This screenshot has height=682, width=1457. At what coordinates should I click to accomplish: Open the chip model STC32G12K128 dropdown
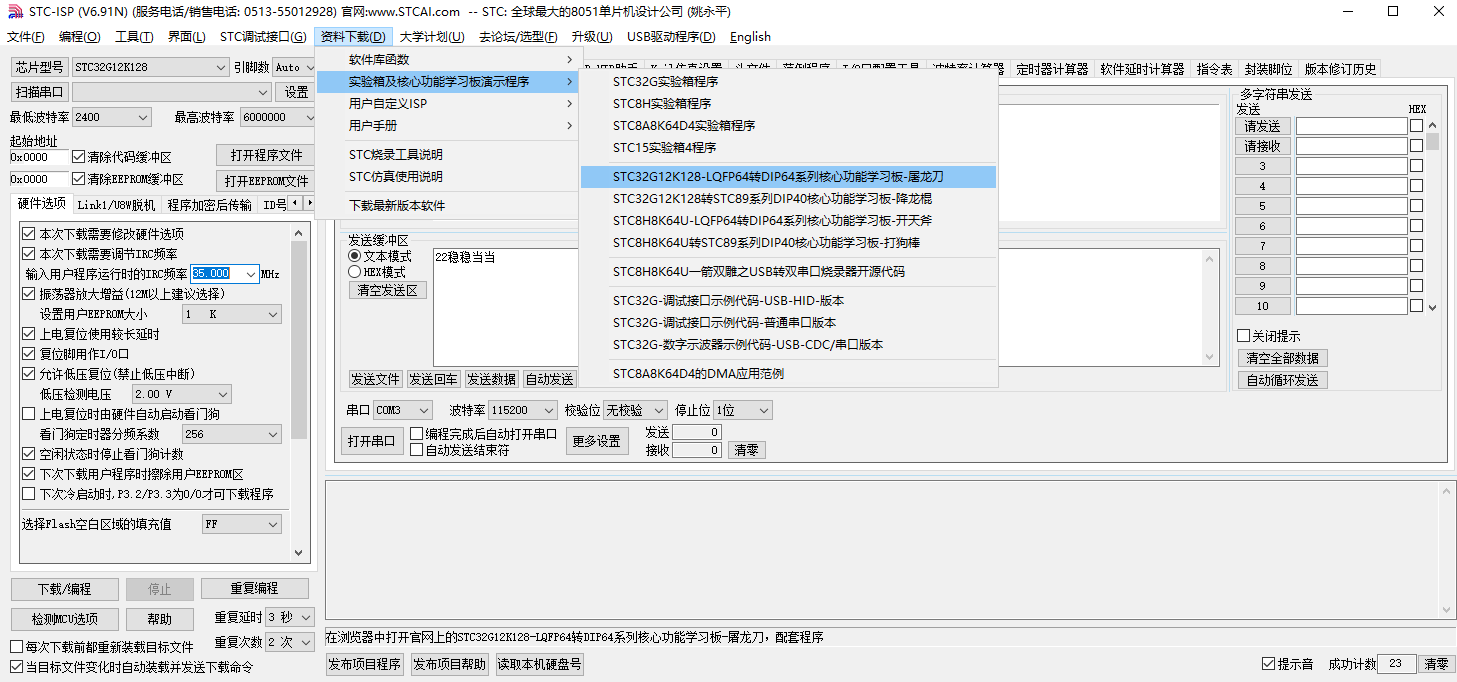coord(150,67)
